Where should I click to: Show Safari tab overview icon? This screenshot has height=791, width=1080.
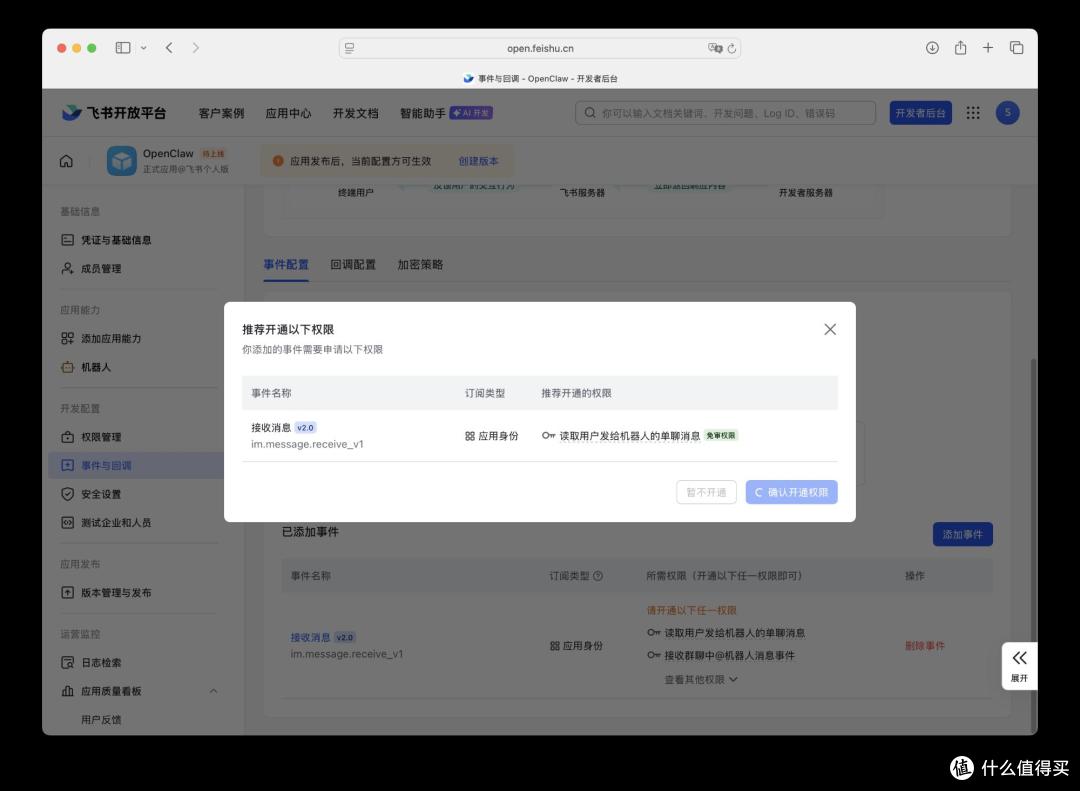(1016, 48)
